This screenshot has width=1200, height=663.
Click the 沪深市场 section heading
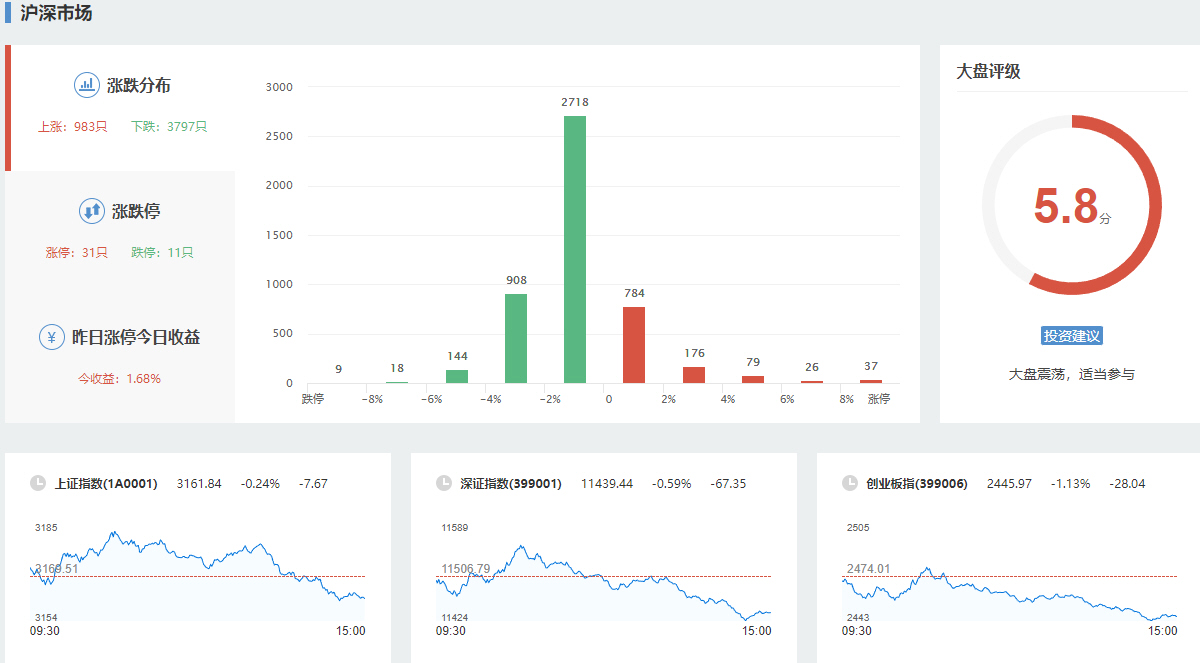(x=56, y=14)
